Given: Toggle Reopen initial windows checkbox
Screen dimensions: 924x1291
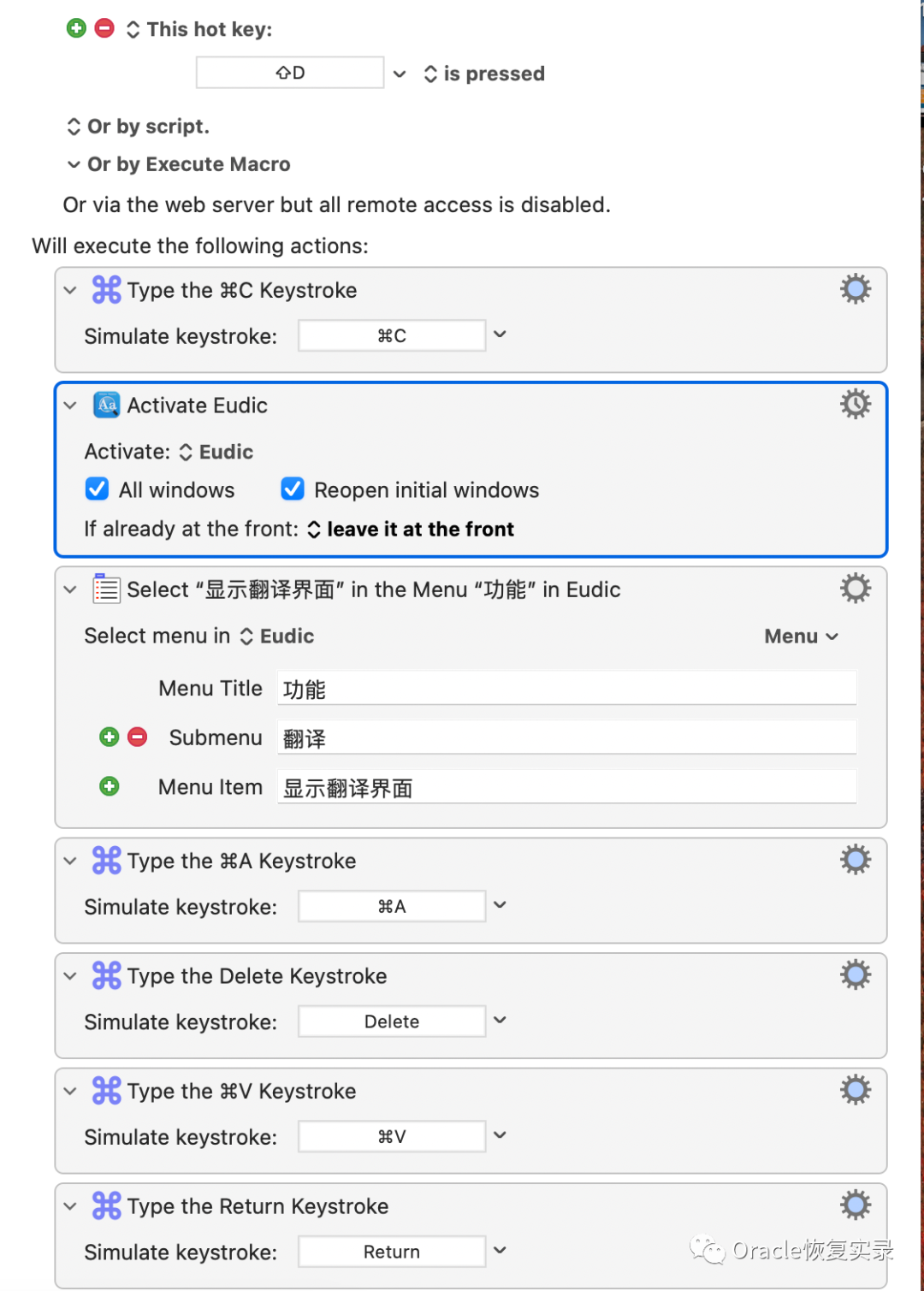Looking at the screenshot, I should (293, 489).
